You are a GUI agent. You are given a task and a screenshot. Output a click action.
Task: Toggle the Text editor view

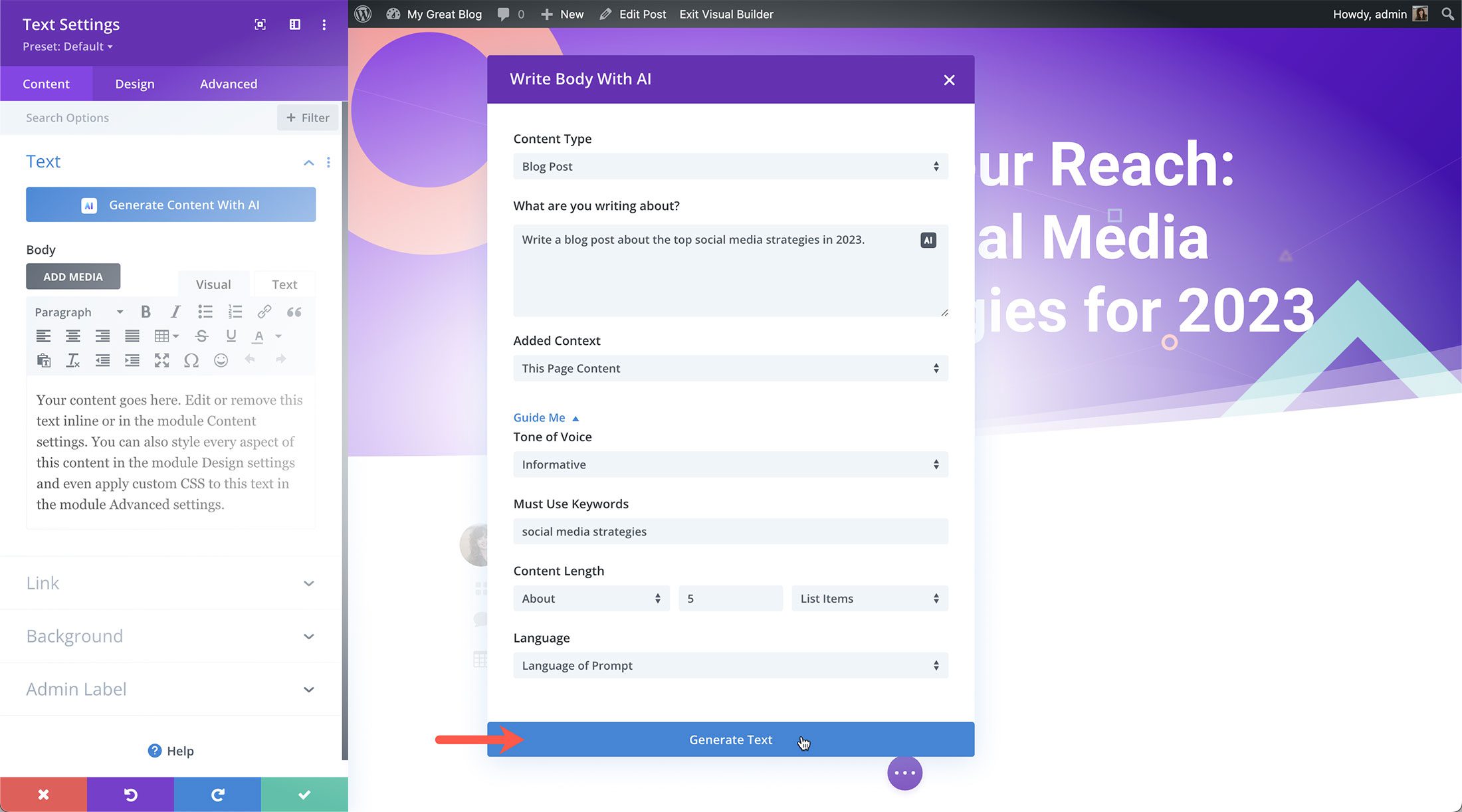[x=284, y=283]
